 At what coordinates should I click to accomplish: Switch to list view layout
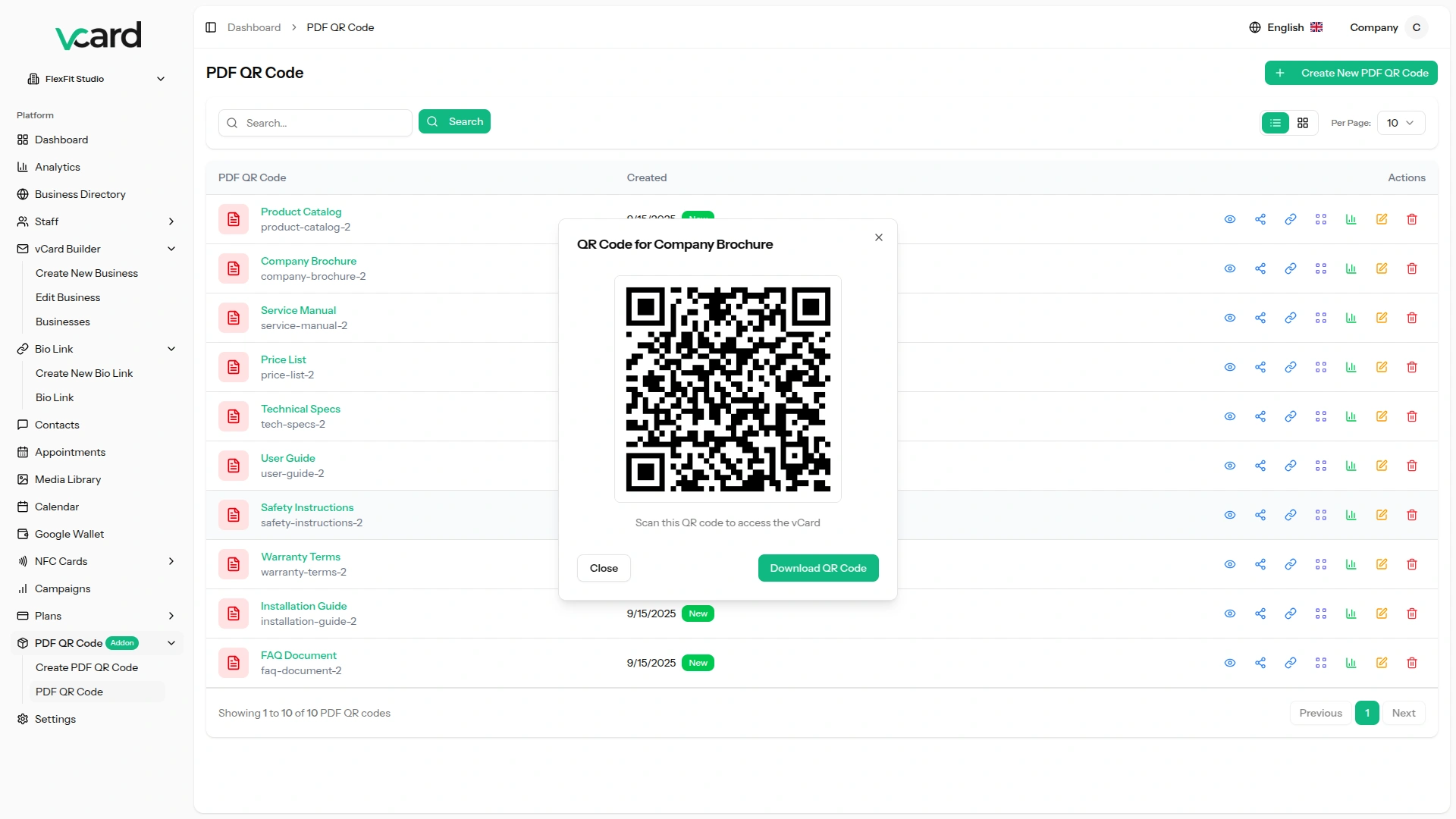click(x=1276, y=123)
